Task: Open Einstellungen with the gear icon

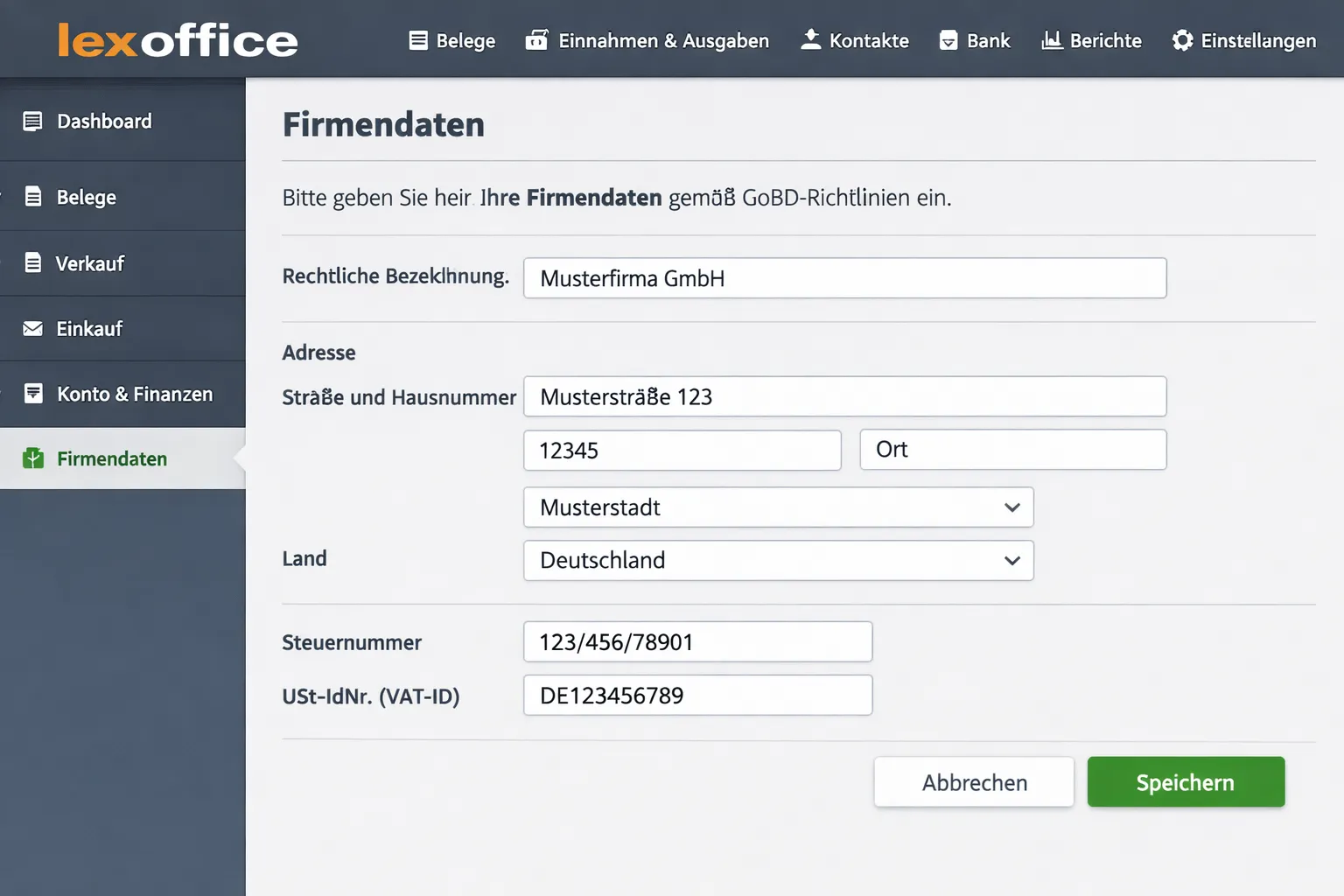Action: tap(1183, 38)
